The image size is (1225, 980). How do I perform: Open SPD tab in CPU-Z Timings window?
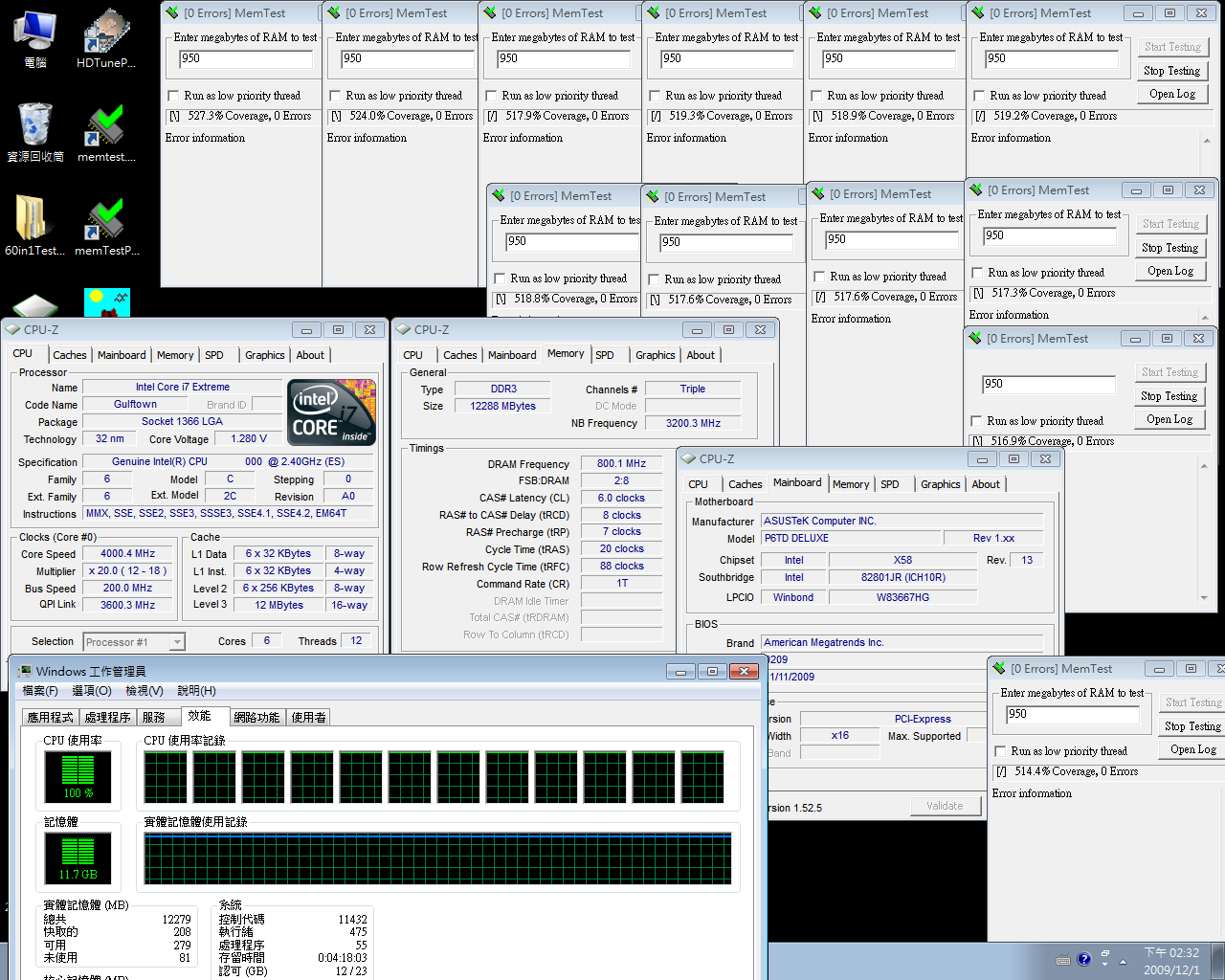(605, 355)
